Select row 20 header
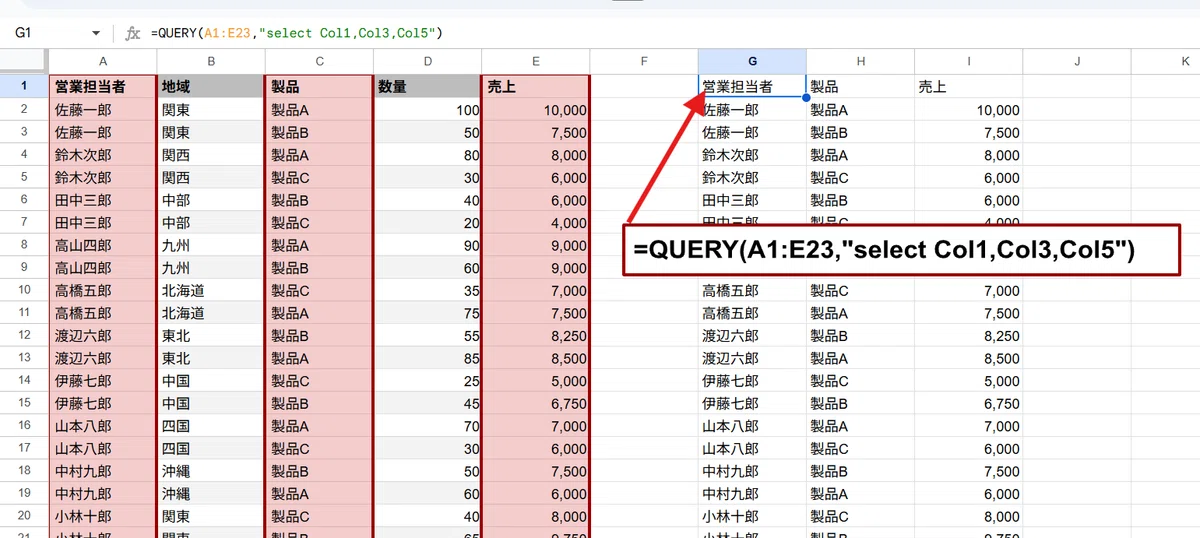Image resolution: width=1200 pixels, height=538 pixels. point(24,517)
